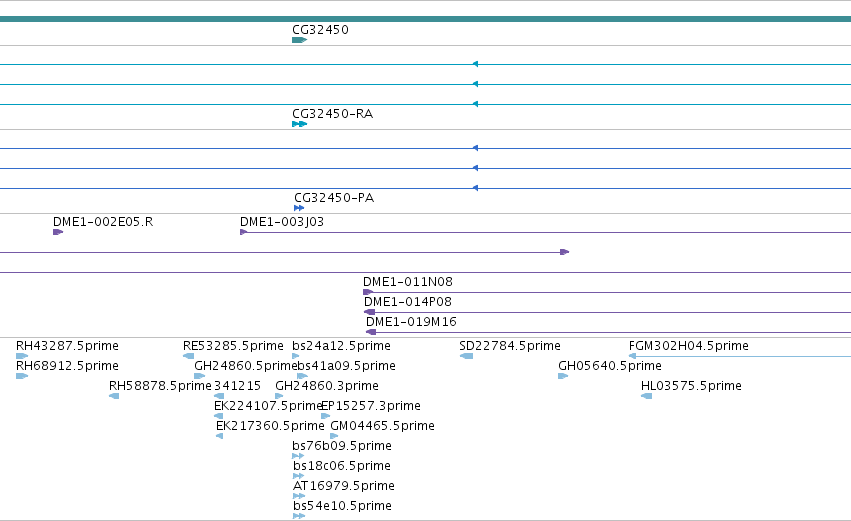This screenshot has height=521, width=851.
Task: Click the AT16979.5prime label
Action: pos(344,487)
